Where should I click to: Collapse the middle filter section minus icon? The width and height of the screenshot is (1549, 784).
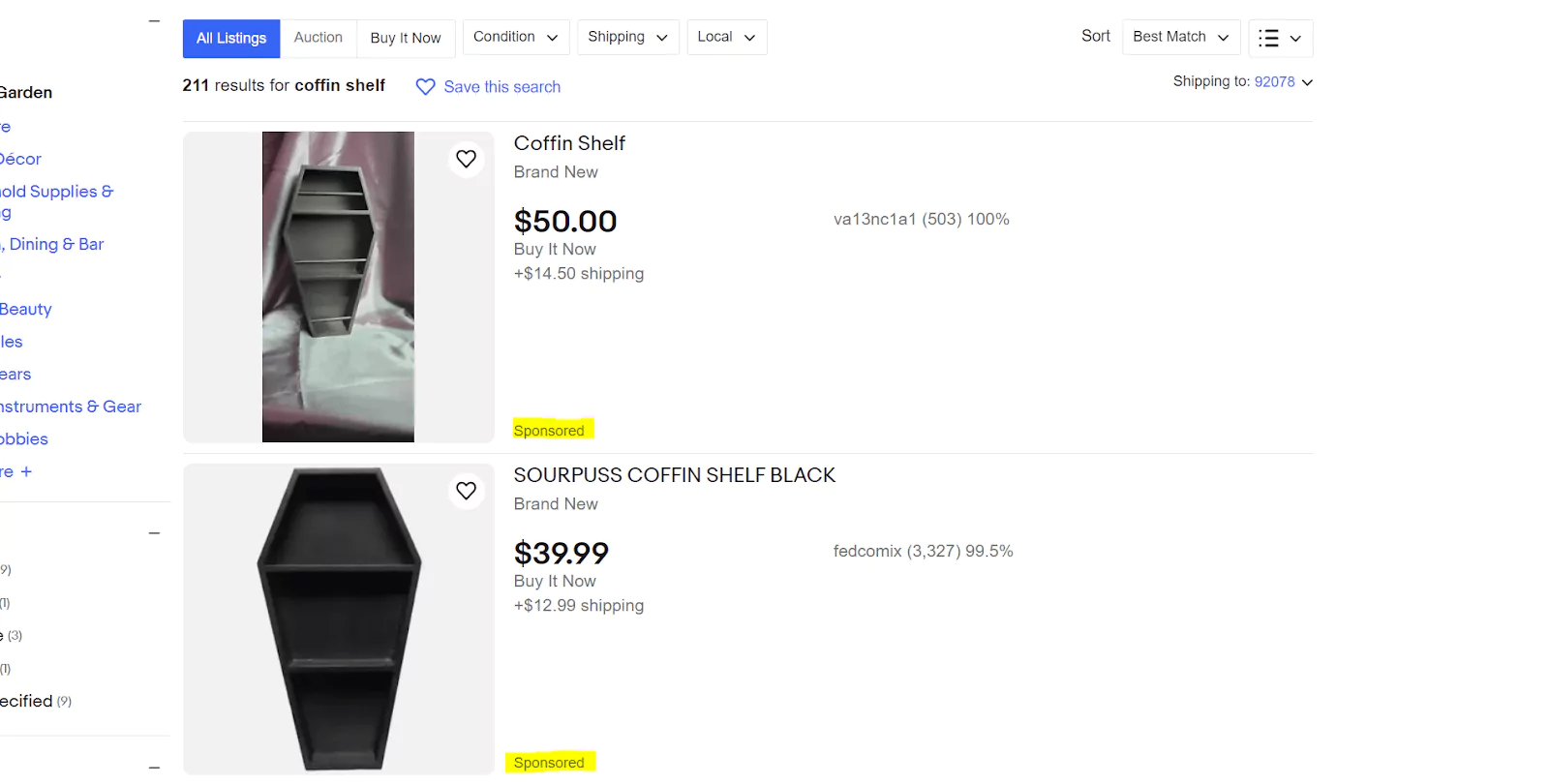point(154,532)
